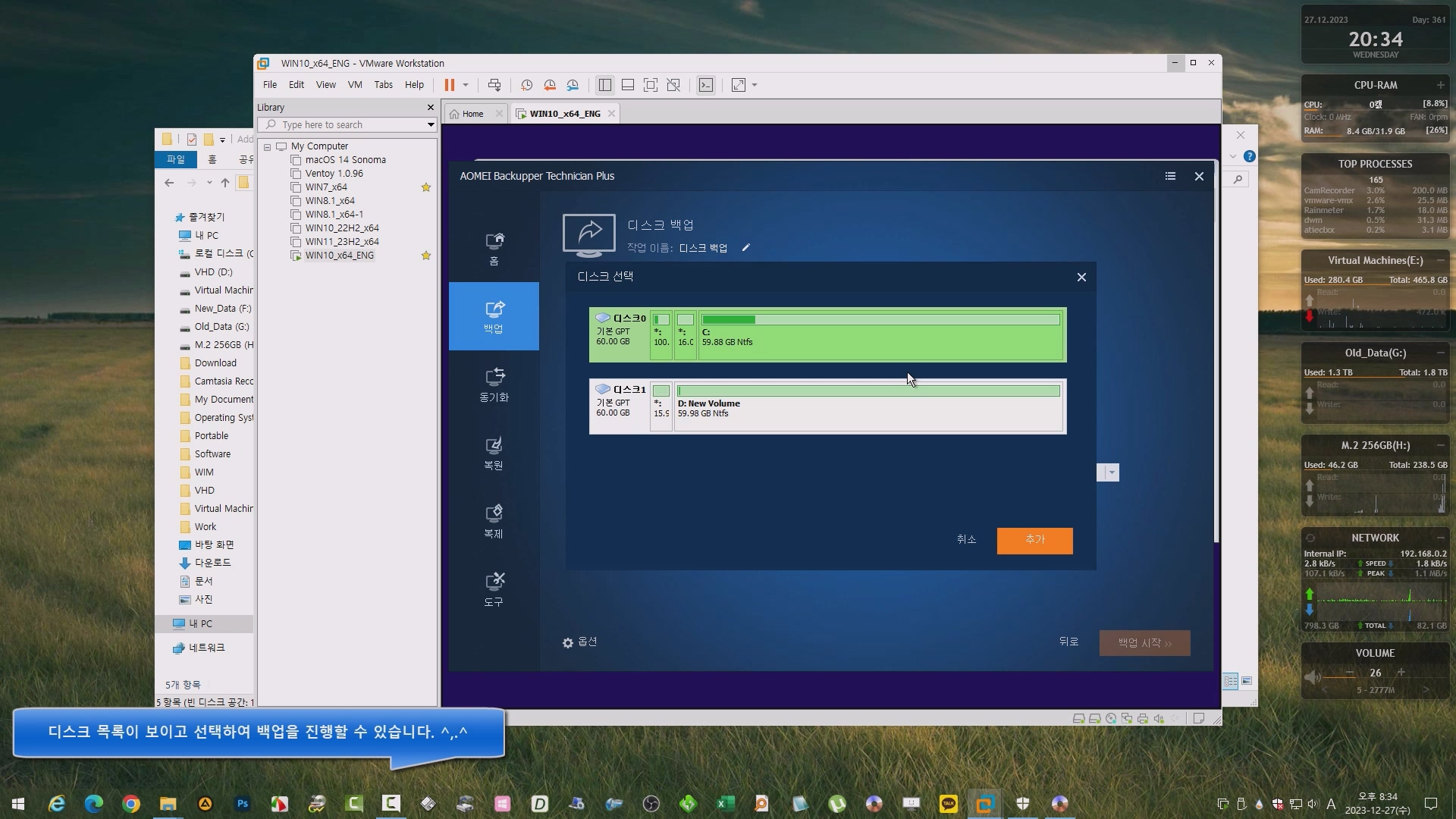Open the AOMEI hamburger menu icon
Screen dimensions: 1456x819
[1170, 176]
